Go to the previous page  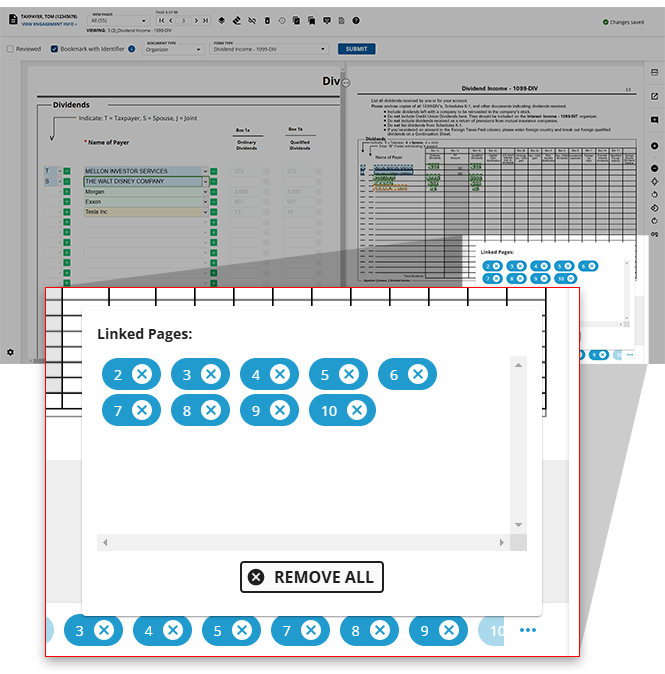pyautogui.click(x=171, y=21)
